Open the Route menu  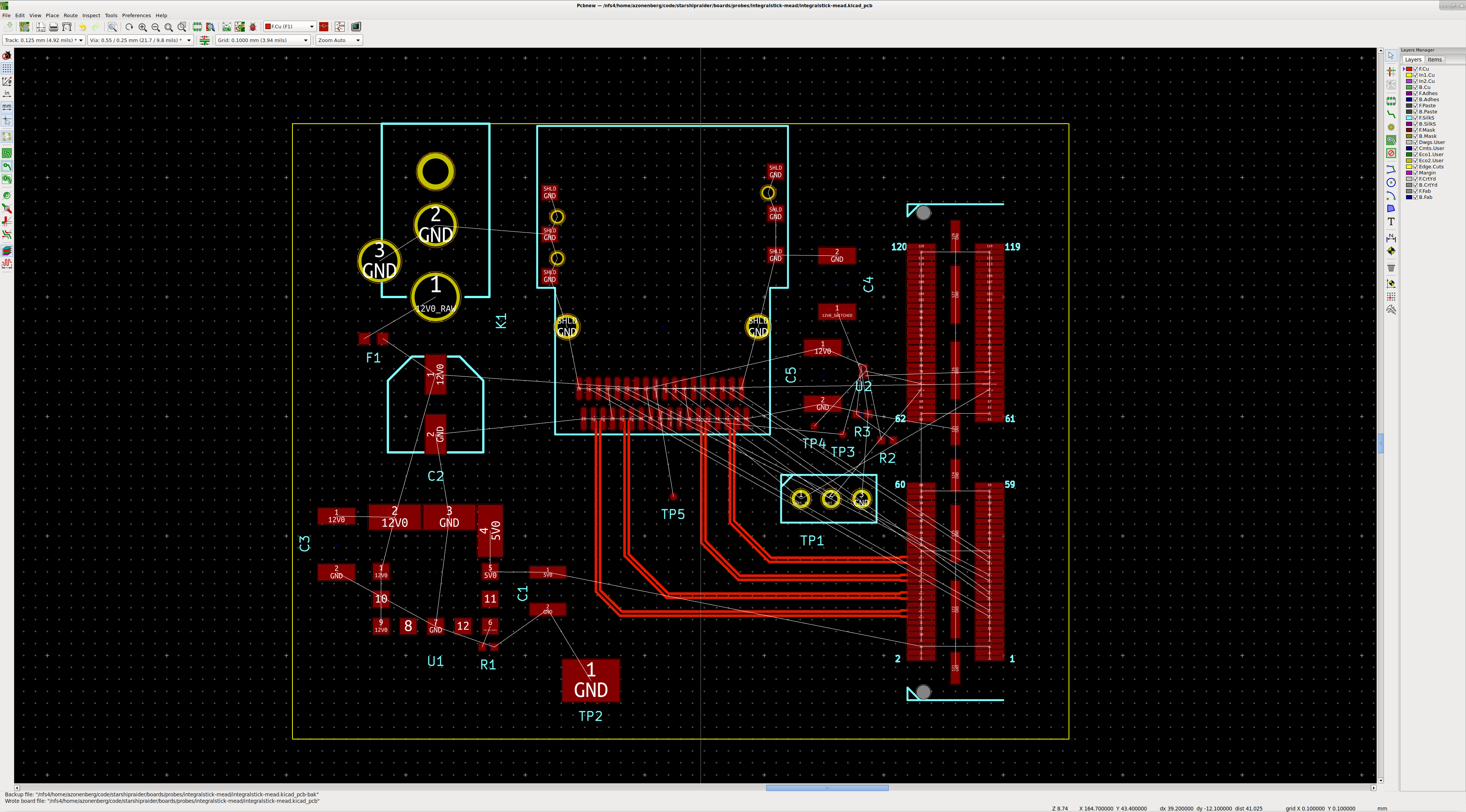coord(71,15)
